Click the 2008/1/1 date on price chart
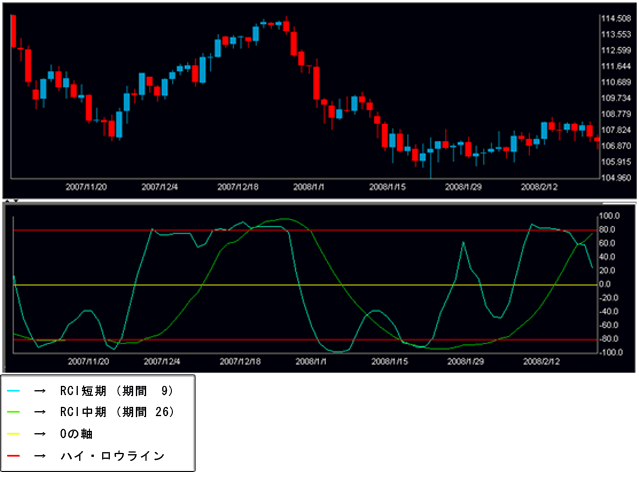 point(309,187)
